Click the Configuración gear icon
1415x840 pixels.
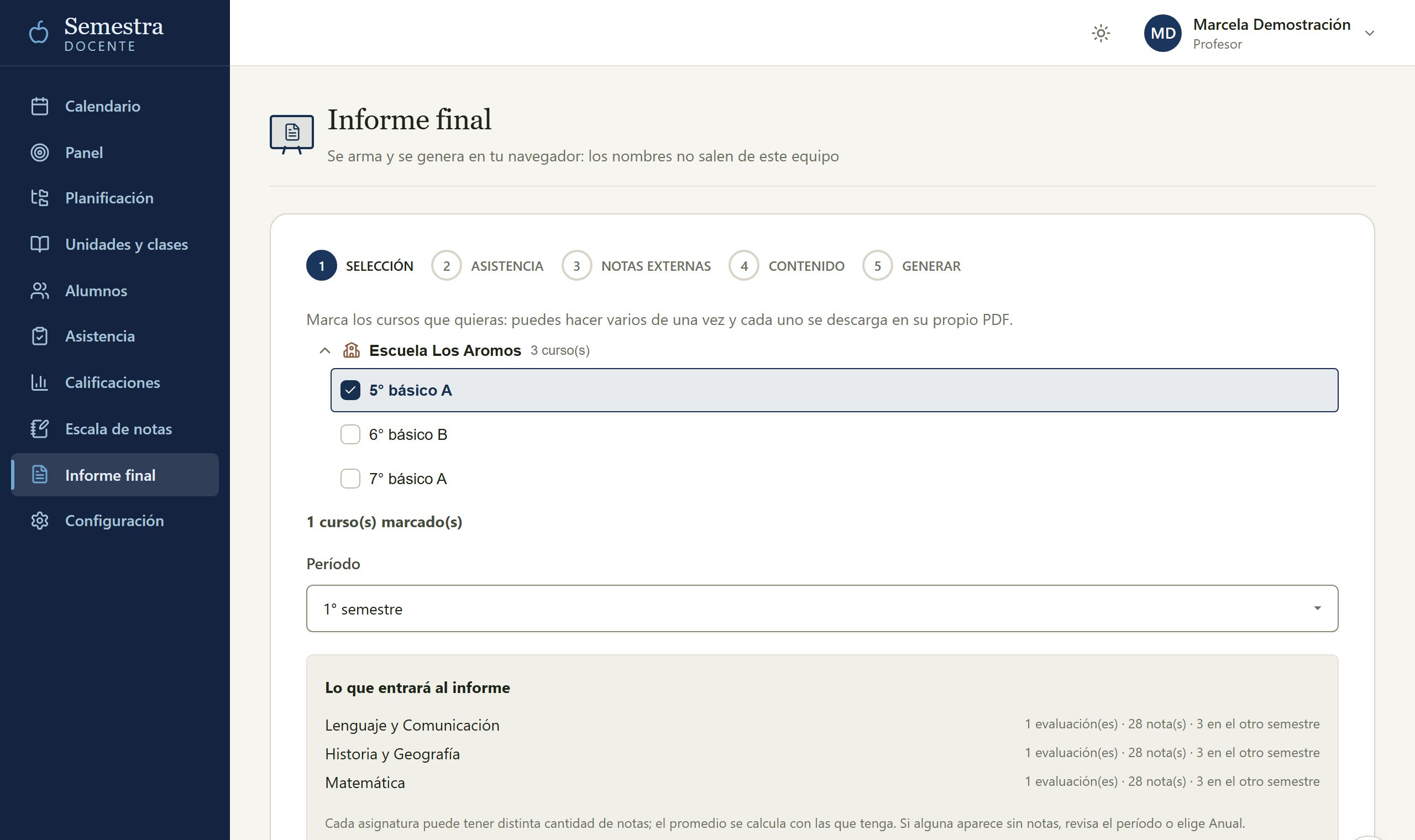[x=40, y=521]
